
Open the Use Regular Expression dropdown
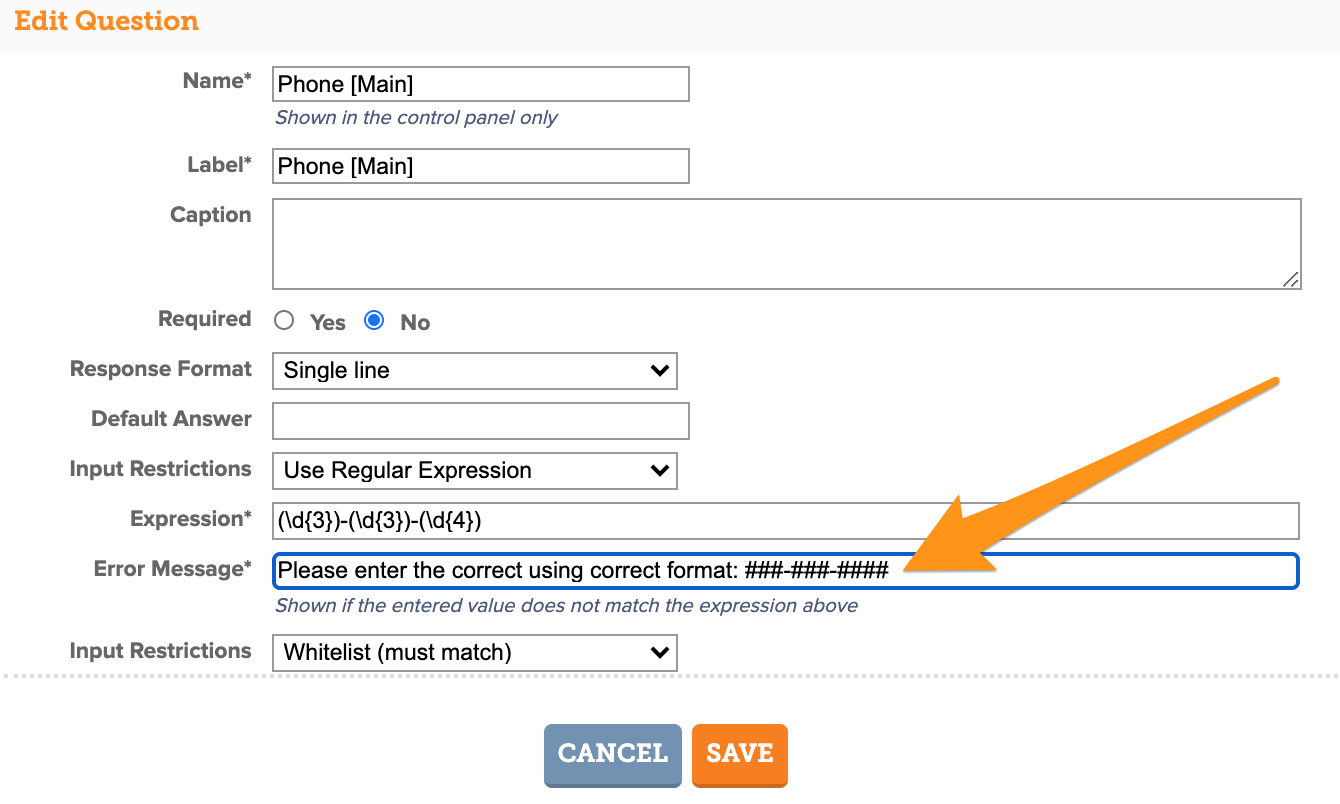click(x=475, y=470)
